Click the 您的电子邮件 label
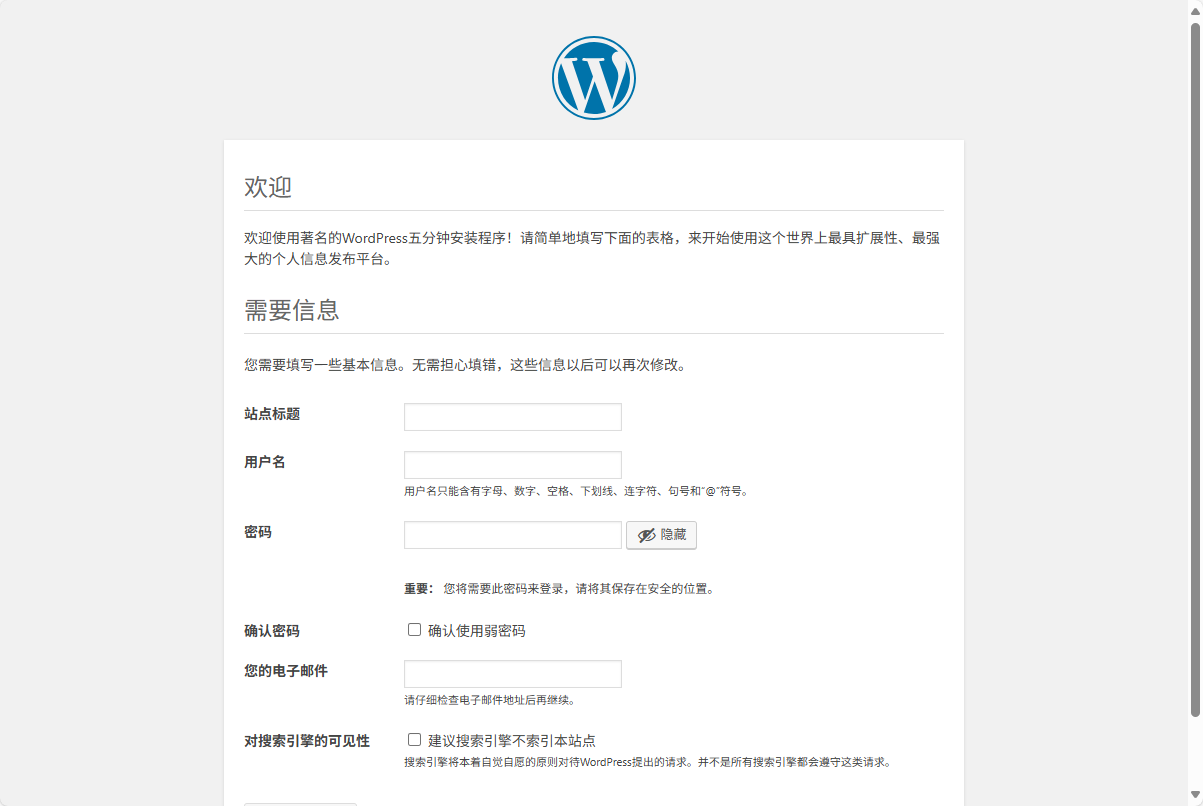The height and width of the screenshot is (806, 1203). 286,671
